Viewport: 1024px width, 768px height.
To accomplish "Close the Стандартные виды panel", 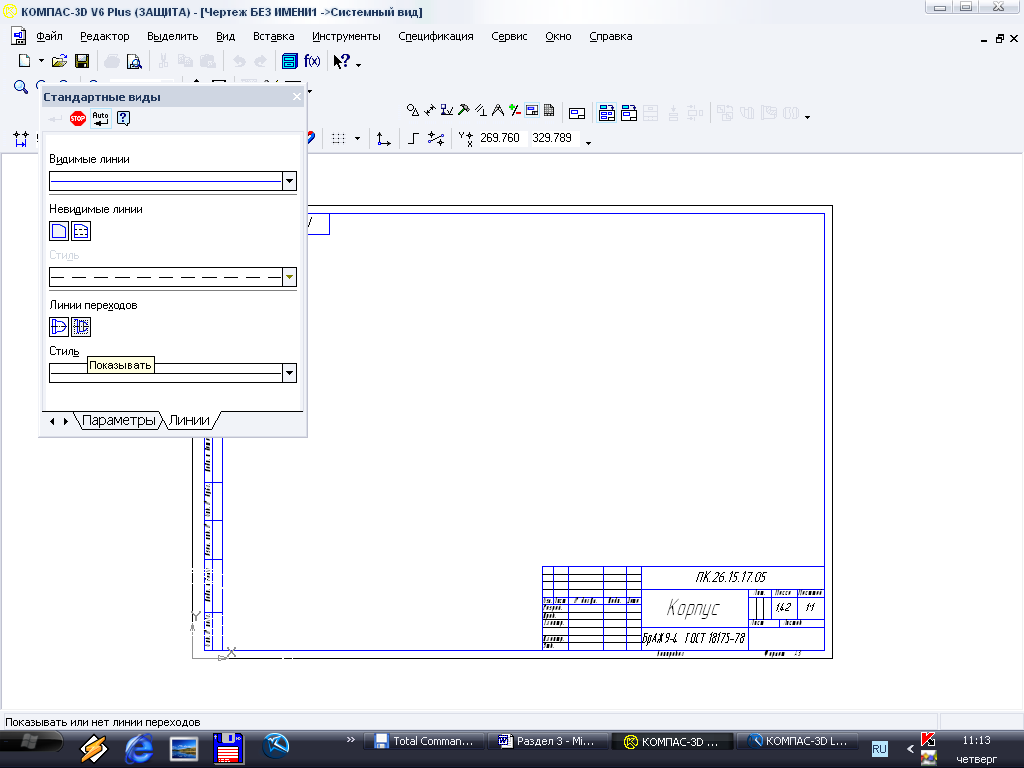I will [297, 97].
